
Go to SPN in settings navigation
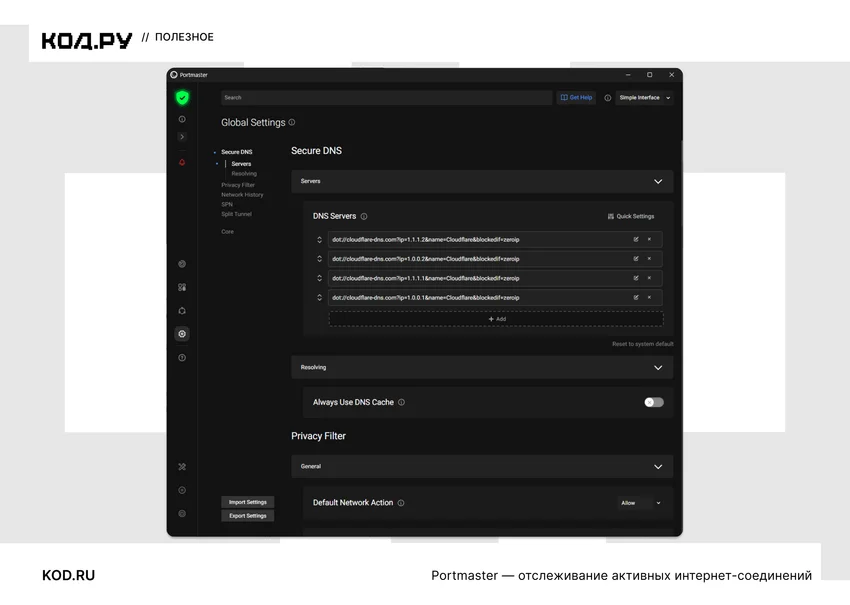pos(227,204)
